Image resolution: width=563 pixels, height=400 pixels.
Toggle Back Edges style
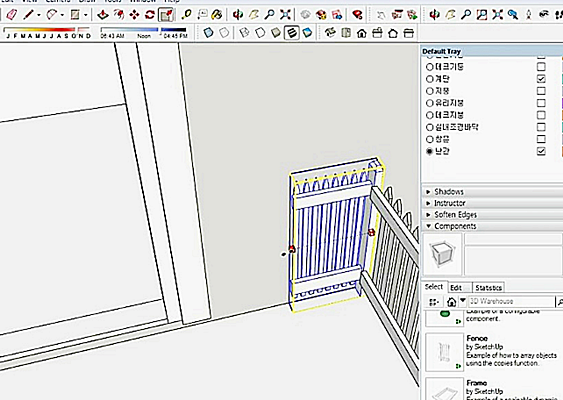coord(224,33)
